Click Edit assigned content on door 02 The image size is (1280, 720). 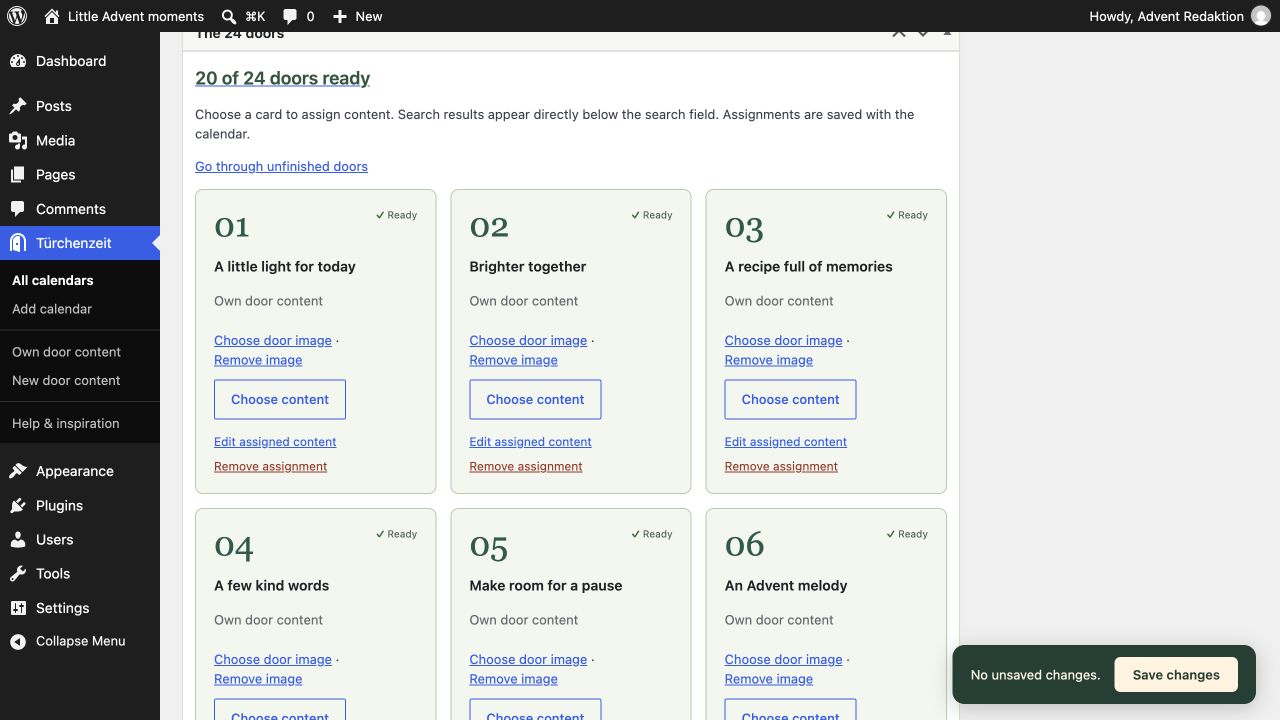coord(530,441)
